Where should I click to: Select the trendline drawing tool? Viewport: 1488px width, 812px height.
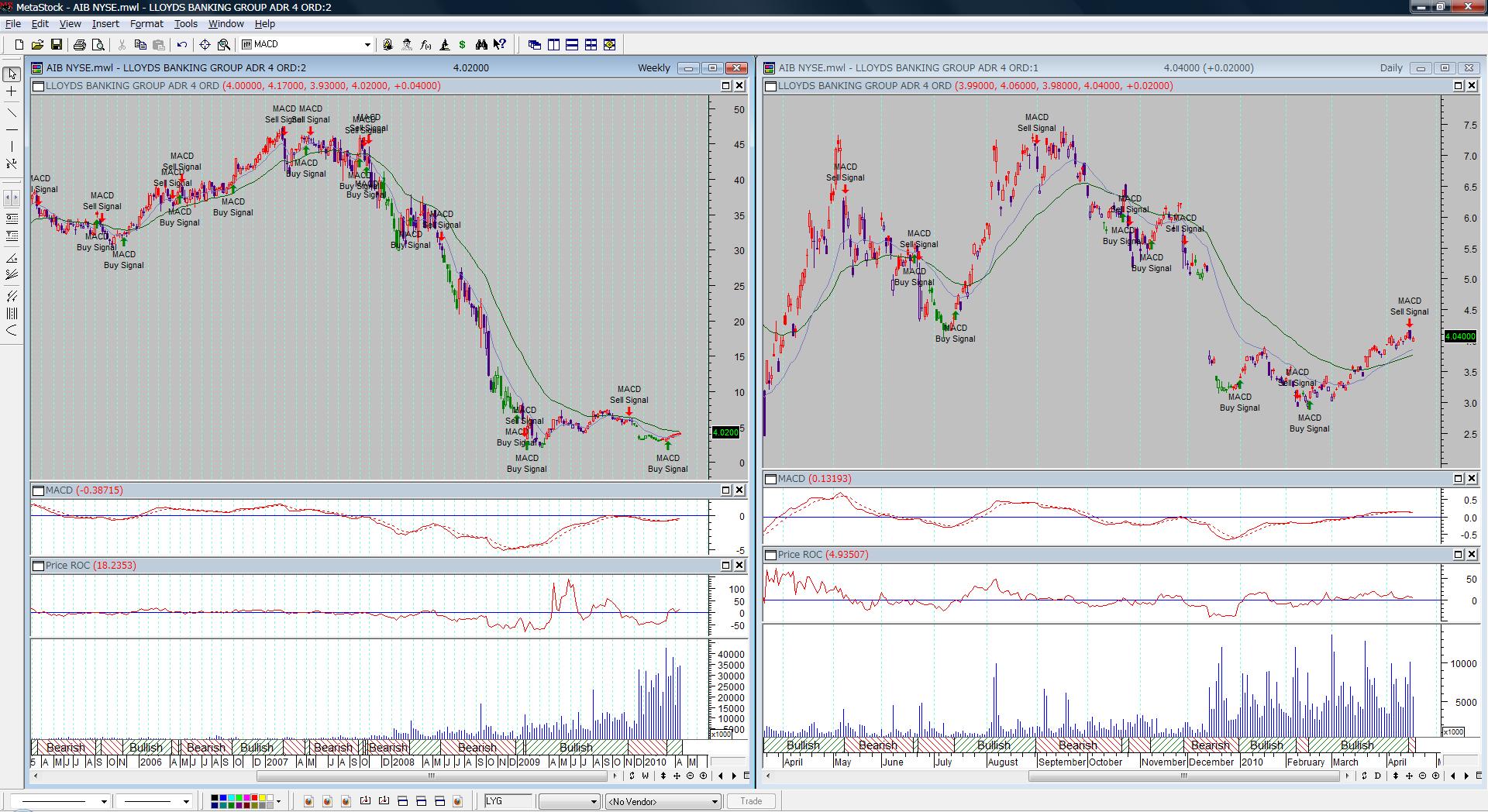coord(12,112)
